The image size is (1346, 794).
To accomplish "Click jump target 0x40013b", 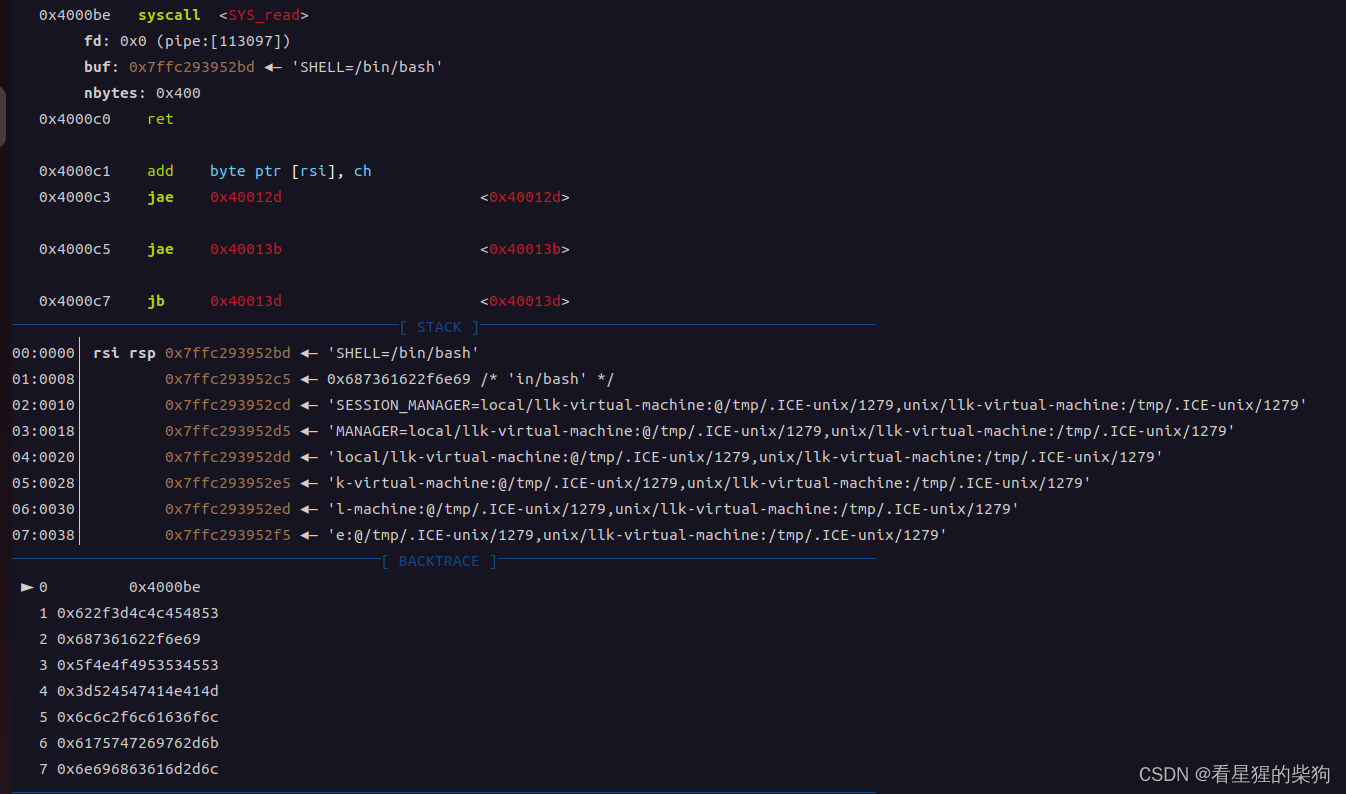I will click(246, 248).
